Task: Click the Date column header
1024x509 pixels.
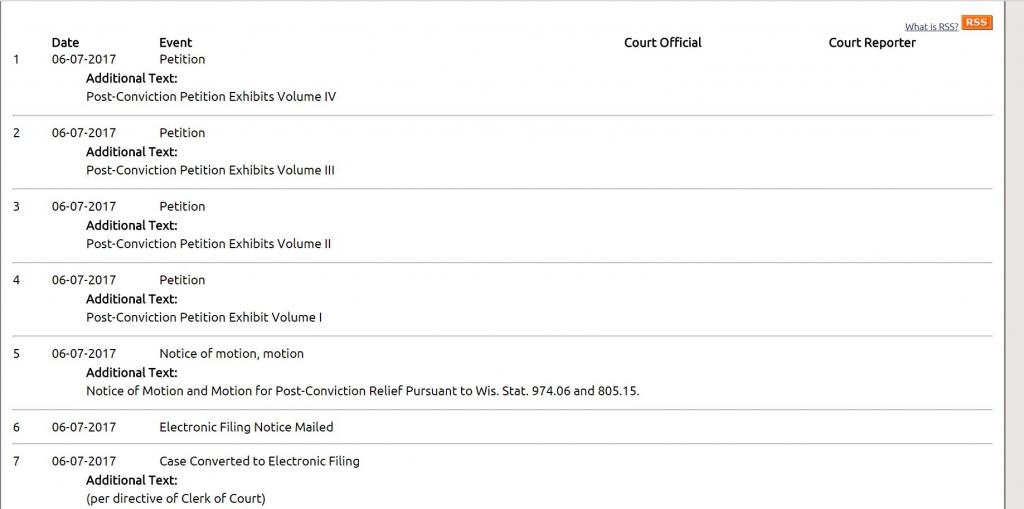Action: coord(65,43)
